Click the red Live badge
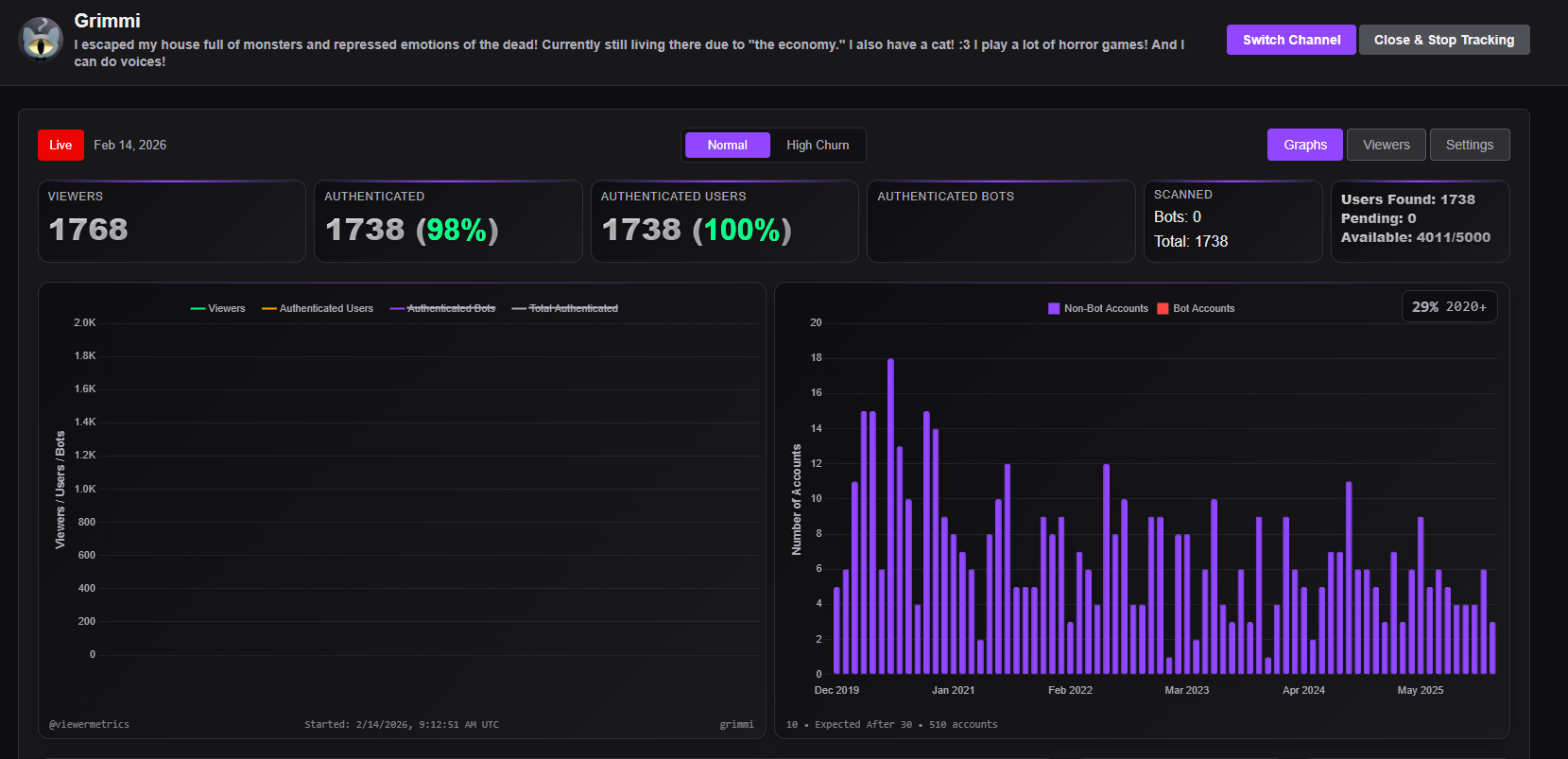The image size is (1568, 759). click(x=60, y=145)
